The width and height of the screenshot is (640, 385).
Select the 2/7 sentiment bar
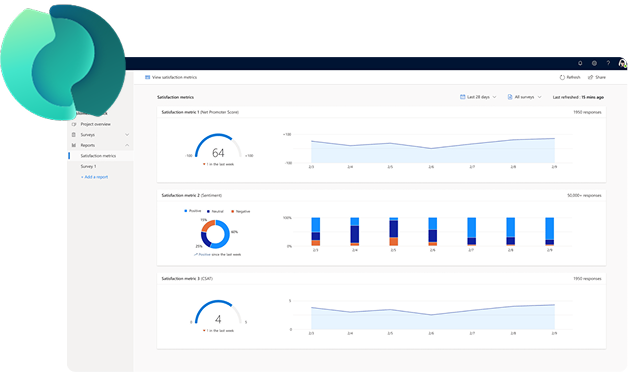click(x=471, y=231)
